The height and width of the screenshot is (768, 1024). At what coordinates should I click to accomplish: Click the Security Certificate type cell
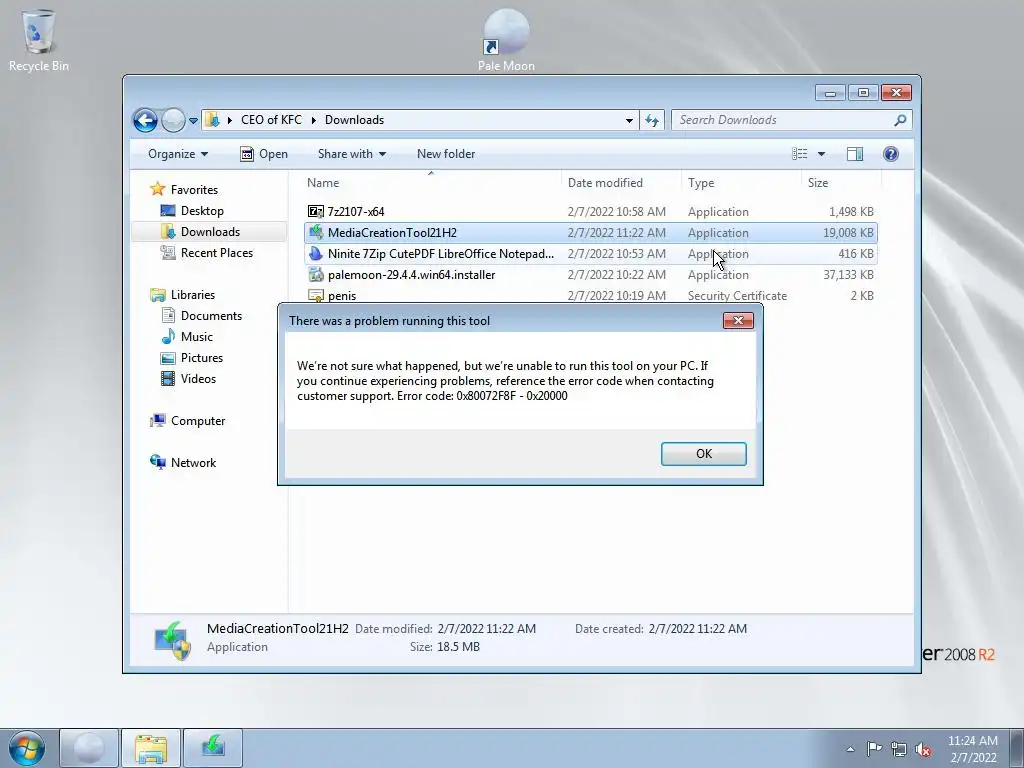pyautogui.click(x=737, y=296)
